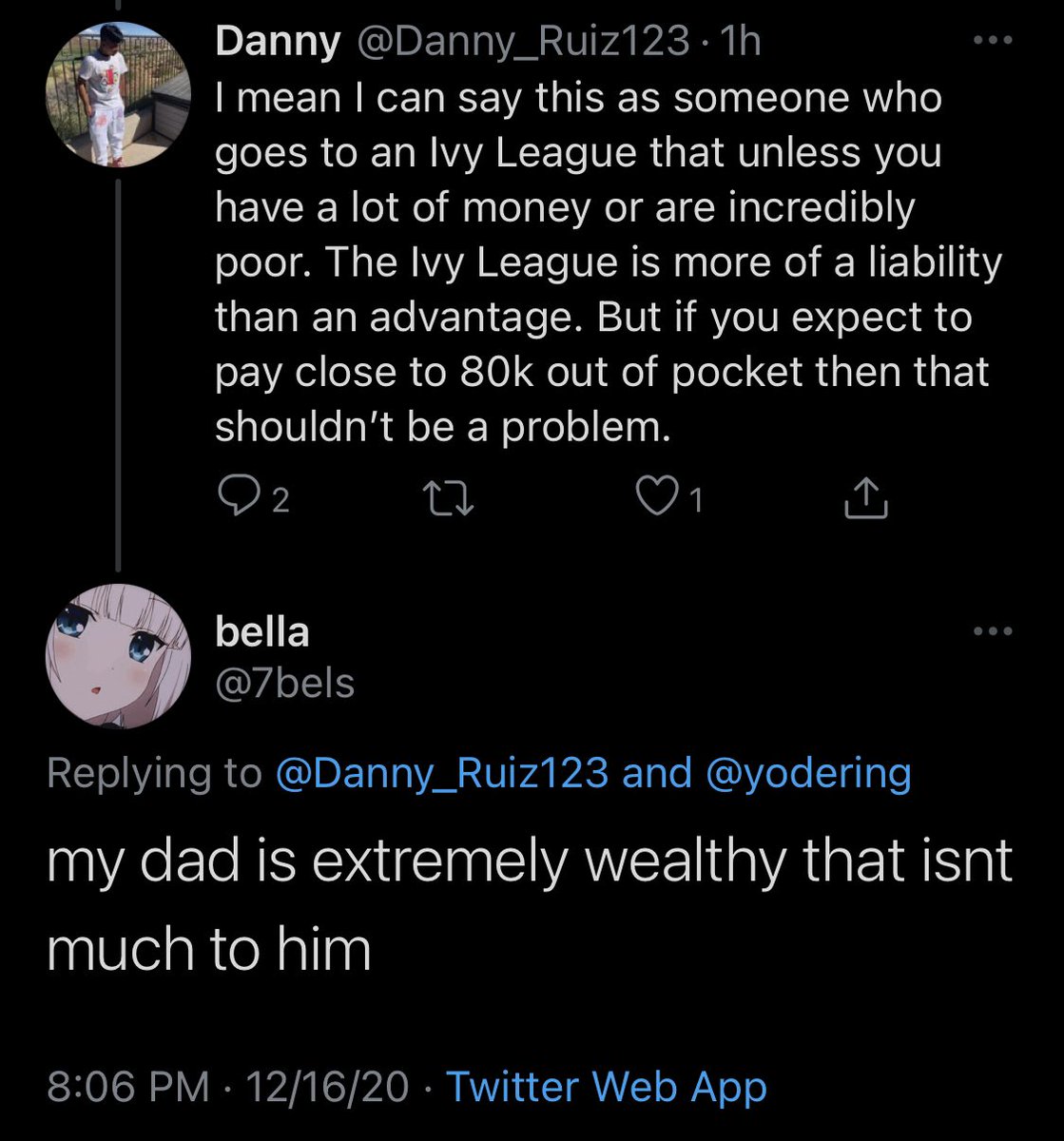Open the @Danny_Ruiz123 mention in Replying to

click(x=441, y=773)
